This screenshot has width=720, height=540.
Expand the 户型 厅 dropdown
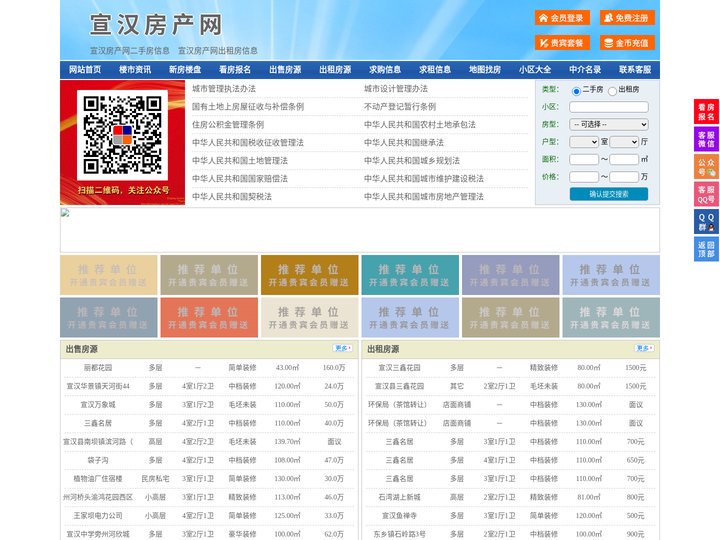(x=624, y=142)
